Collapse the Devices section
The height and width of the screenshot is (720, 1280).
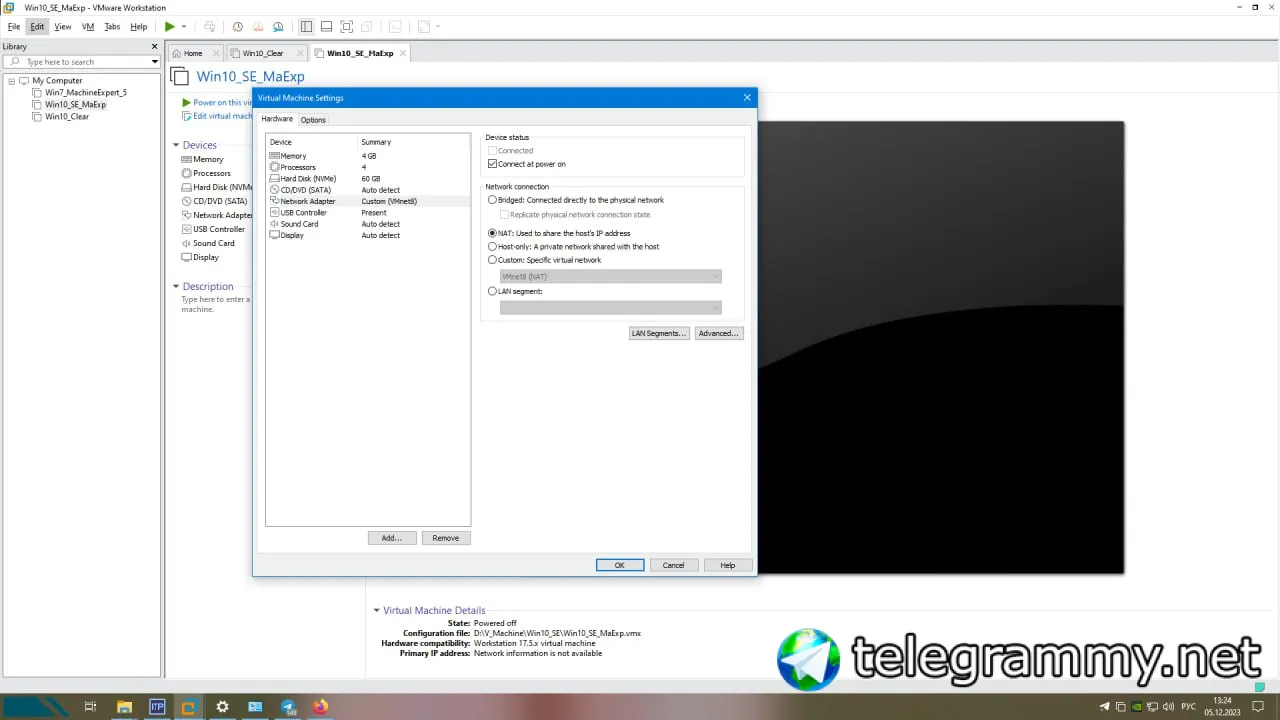176,145
